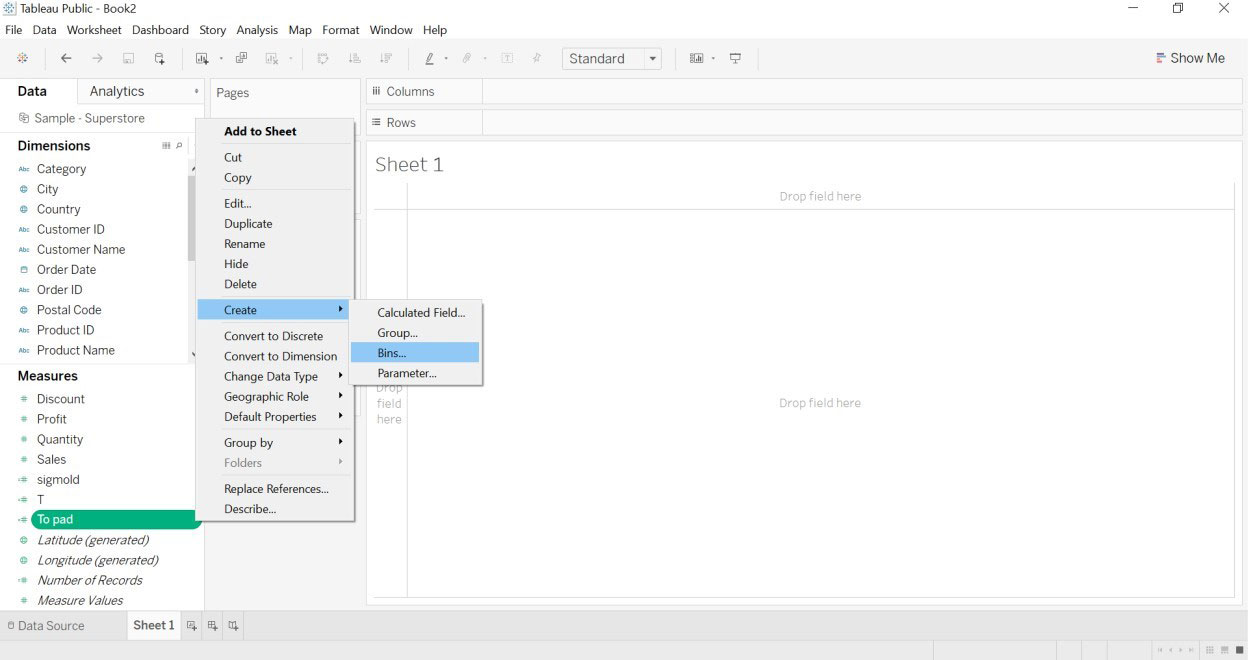
Task: Click the Rows shelf
Action: [x=804, y=122]
